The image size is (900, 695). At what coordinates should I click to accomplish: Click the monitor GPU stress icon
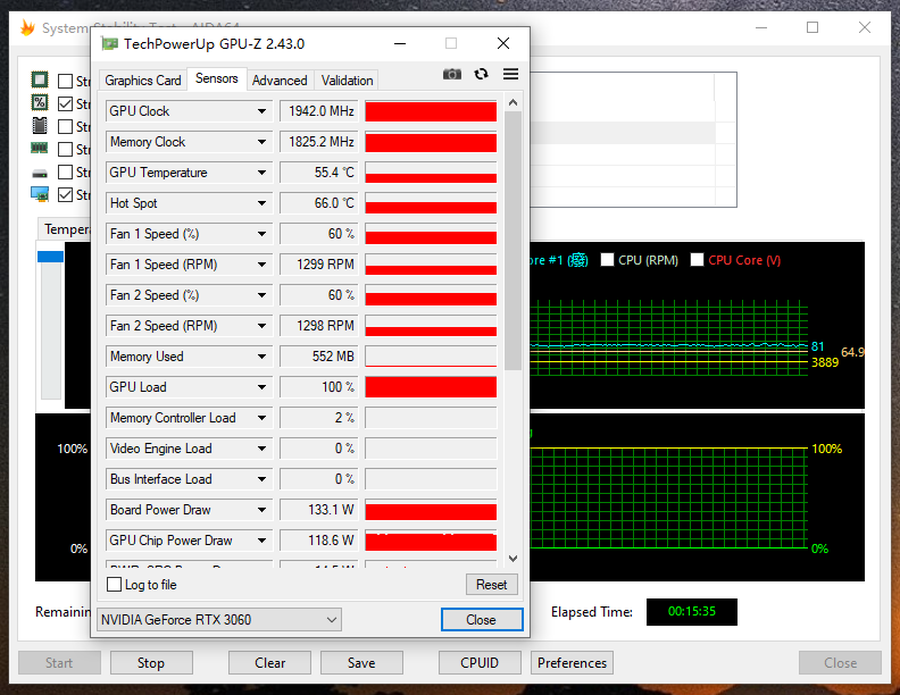tap(40, 195)
